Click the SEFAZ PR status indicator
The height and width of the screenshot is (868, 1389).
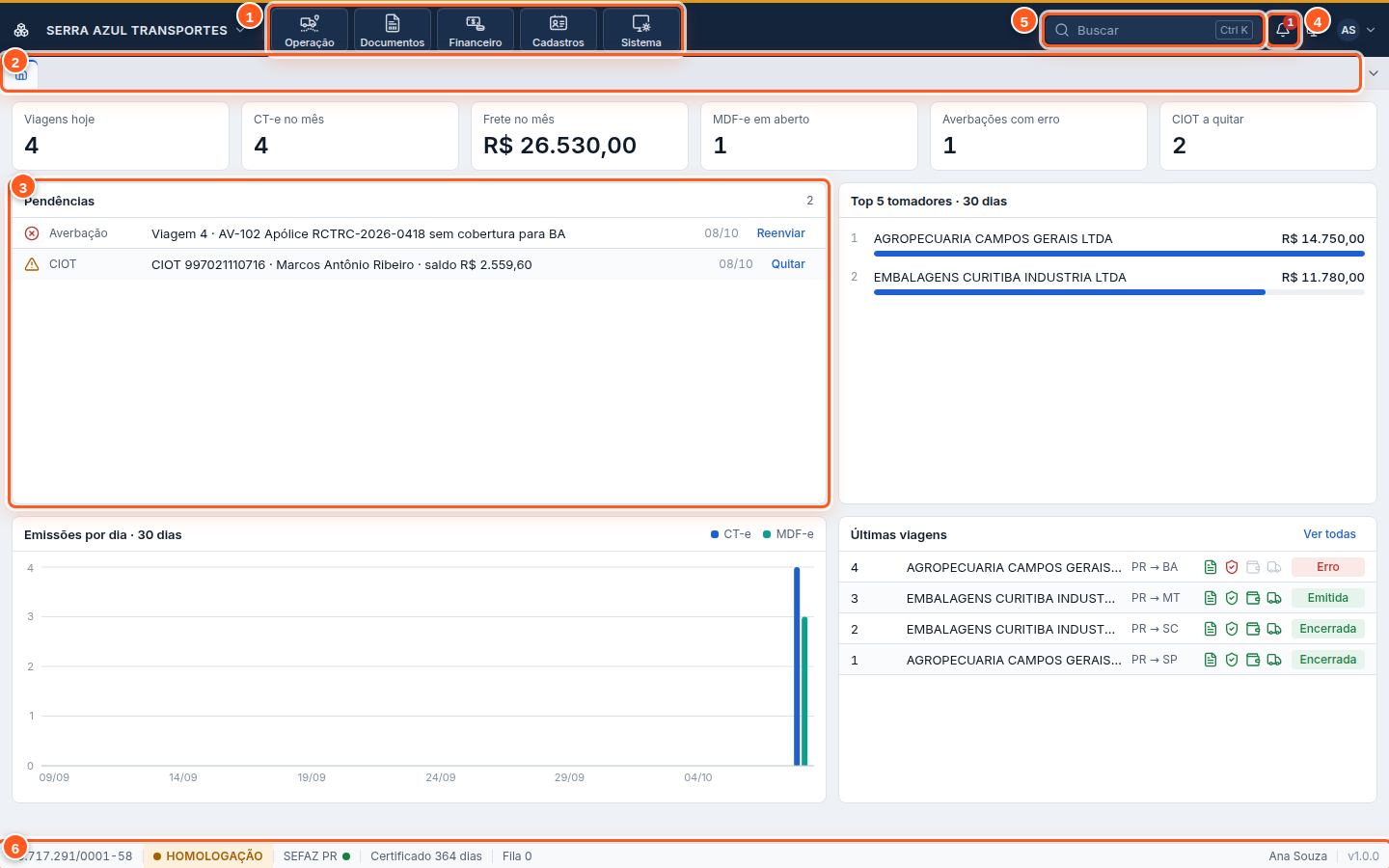coord(316,856)
